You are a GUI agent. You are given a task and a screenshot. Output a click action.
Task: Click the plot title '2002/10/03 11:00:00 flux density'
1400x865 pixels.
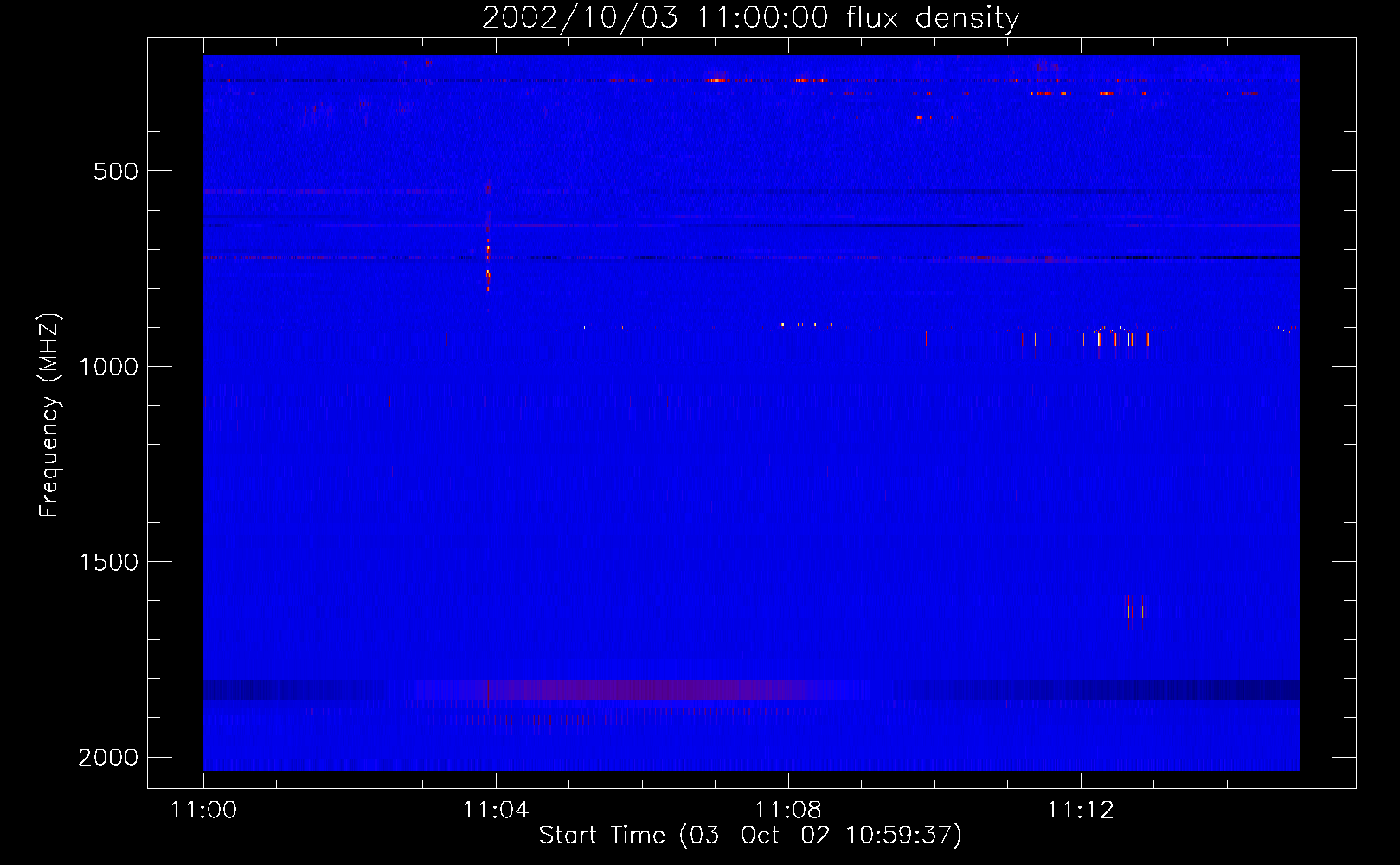[x=750, y=17]
